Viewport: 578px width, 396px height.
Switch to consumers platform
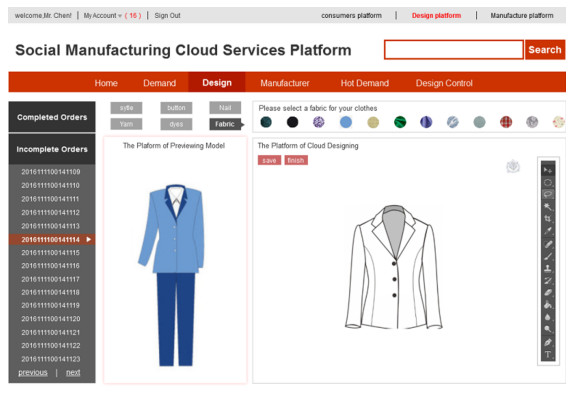coord(351,15)
